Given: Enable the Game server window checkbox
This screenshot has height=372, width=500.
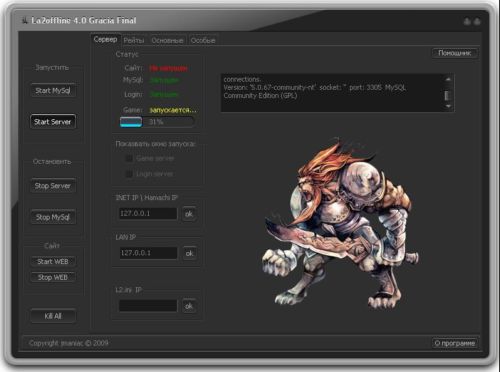Looking at the screenshot, I should 129,158.
